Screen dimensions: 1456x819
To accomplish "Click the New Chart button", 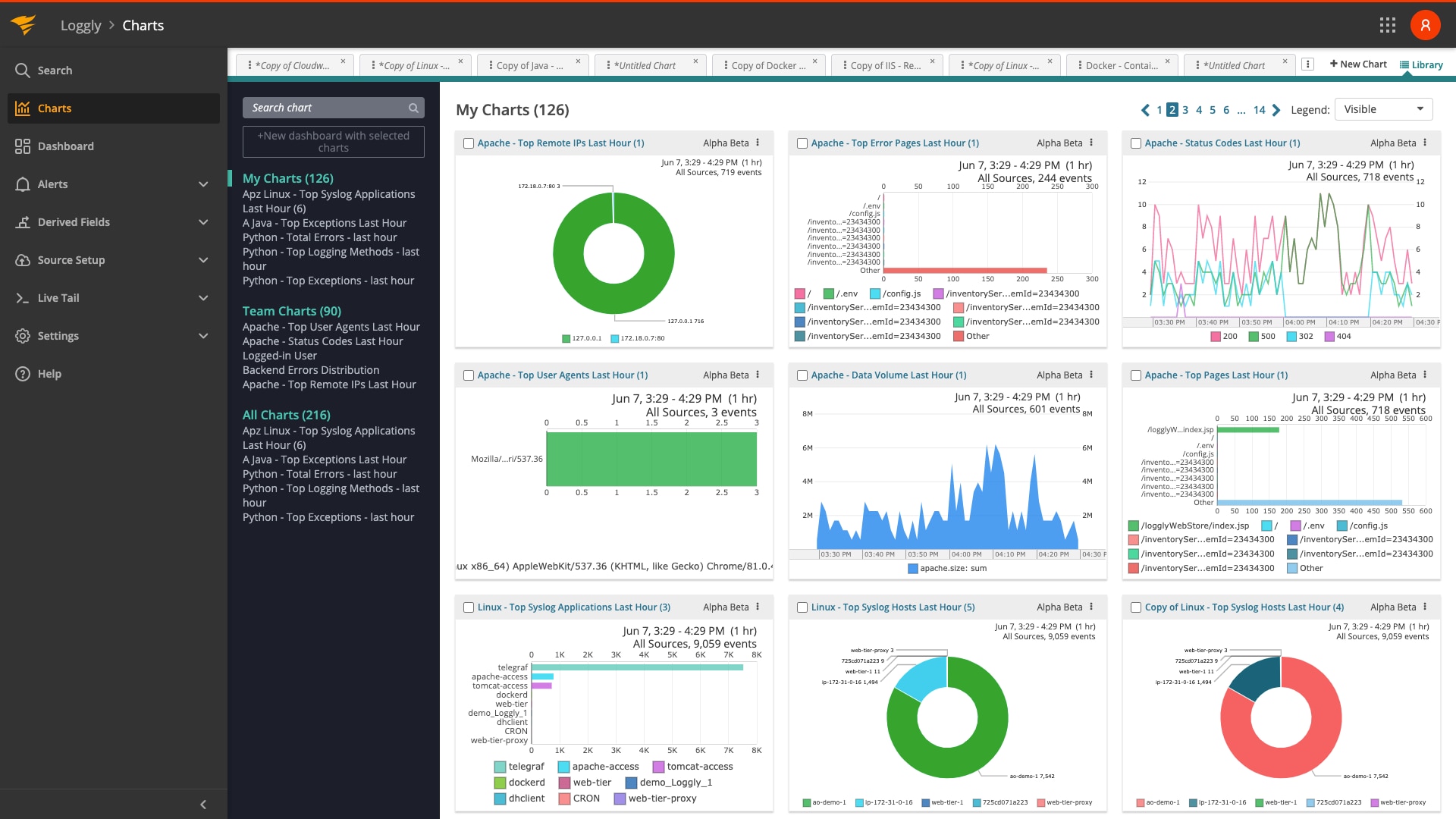I will pos(1358,64).
